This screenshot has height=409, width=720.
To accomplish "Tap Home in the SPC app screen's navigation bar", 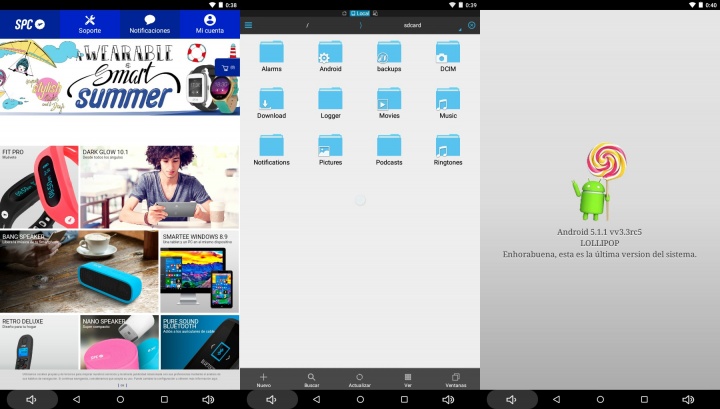I will coord(120,400).
